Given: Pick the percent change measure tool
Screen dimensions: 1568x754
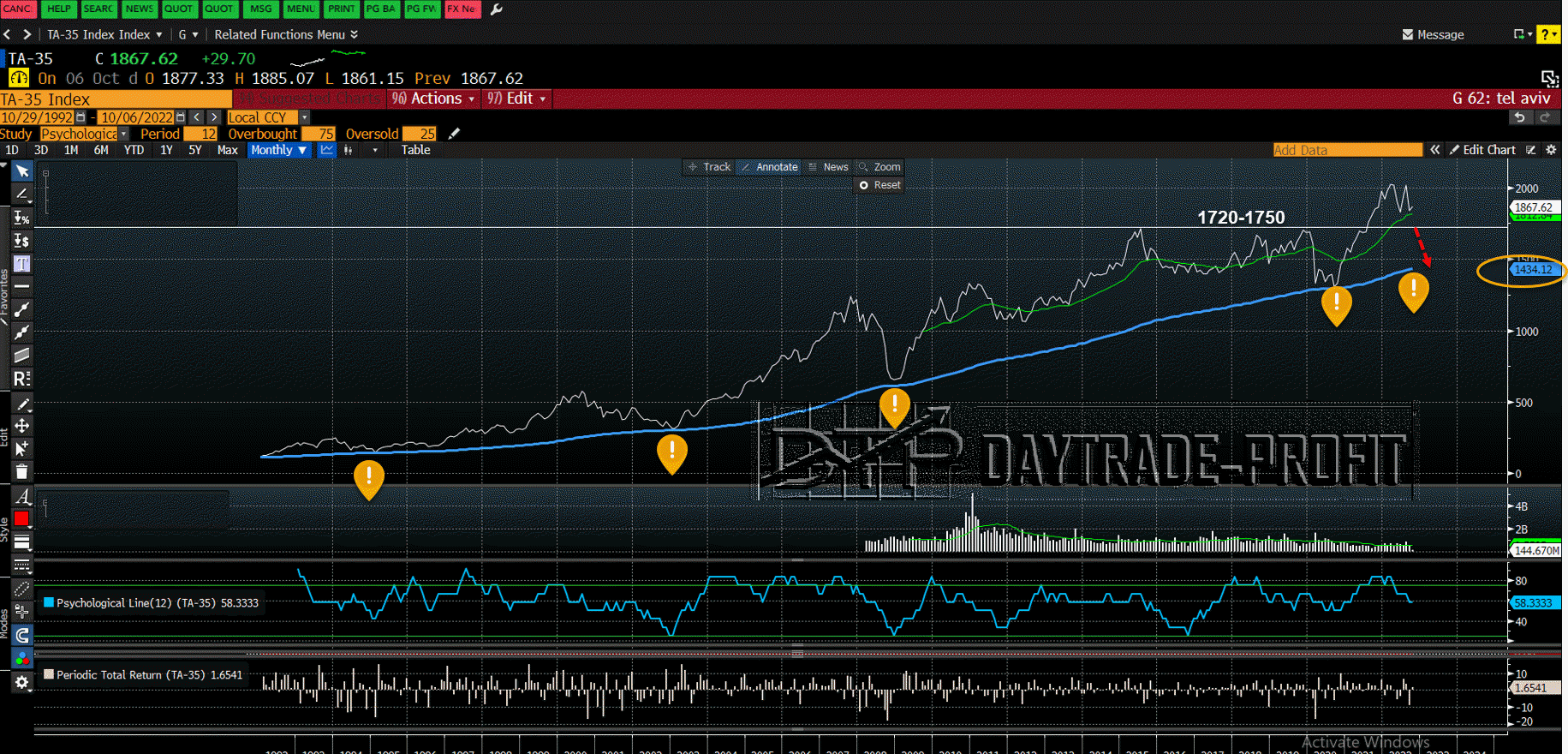Looking at the screenshot, I should click(x=22, y=218).
